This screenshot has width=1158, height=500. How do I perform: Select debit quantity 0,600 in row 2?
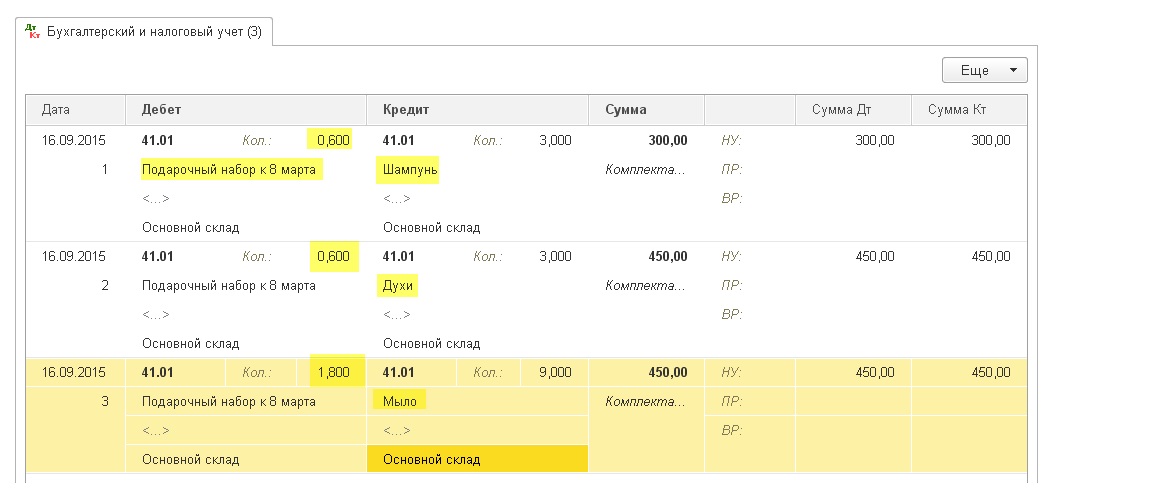(x=333, y=256)
